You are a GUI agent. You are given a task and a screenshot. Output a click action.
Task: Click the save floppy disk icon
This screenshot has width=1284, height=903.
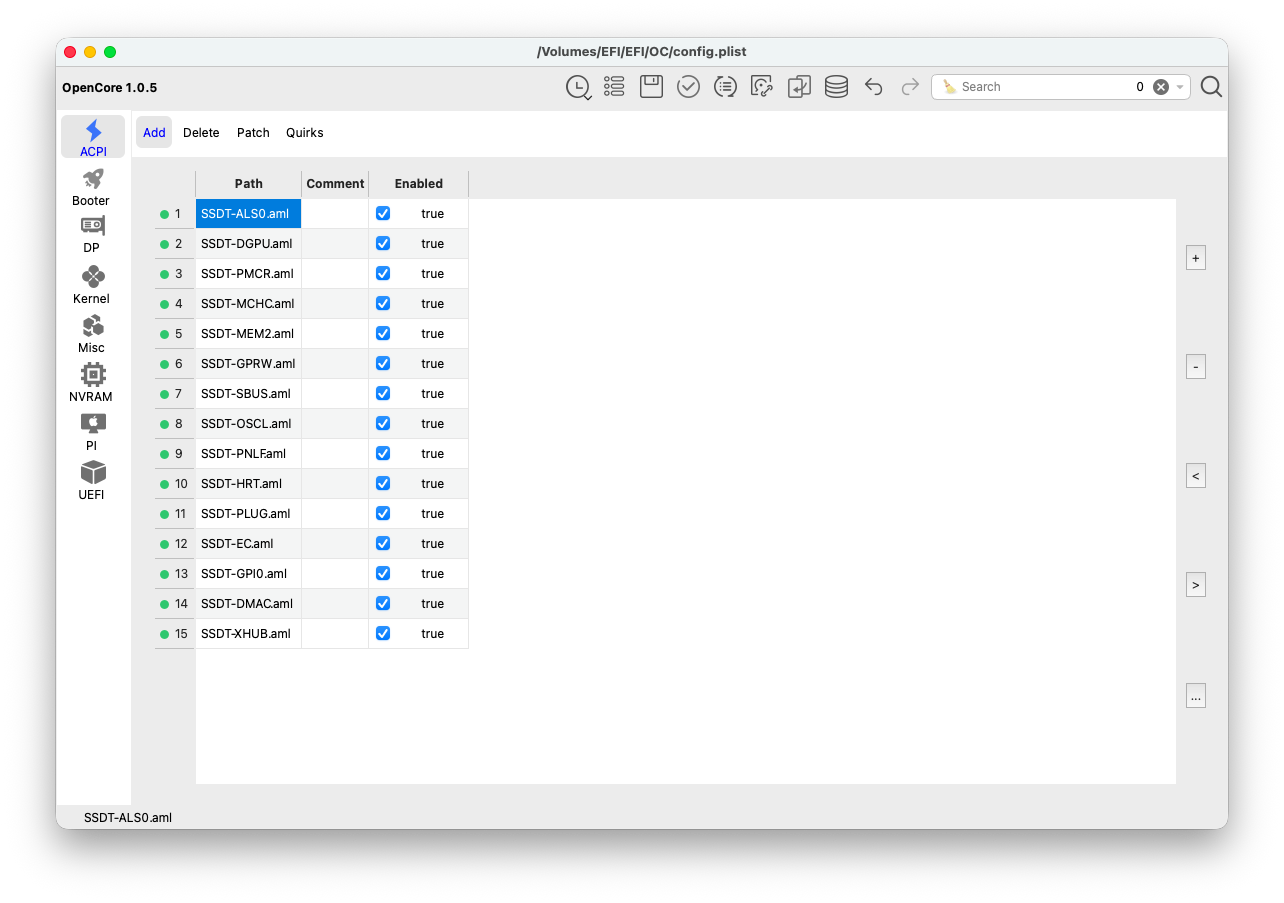click(x=652, y=87)
